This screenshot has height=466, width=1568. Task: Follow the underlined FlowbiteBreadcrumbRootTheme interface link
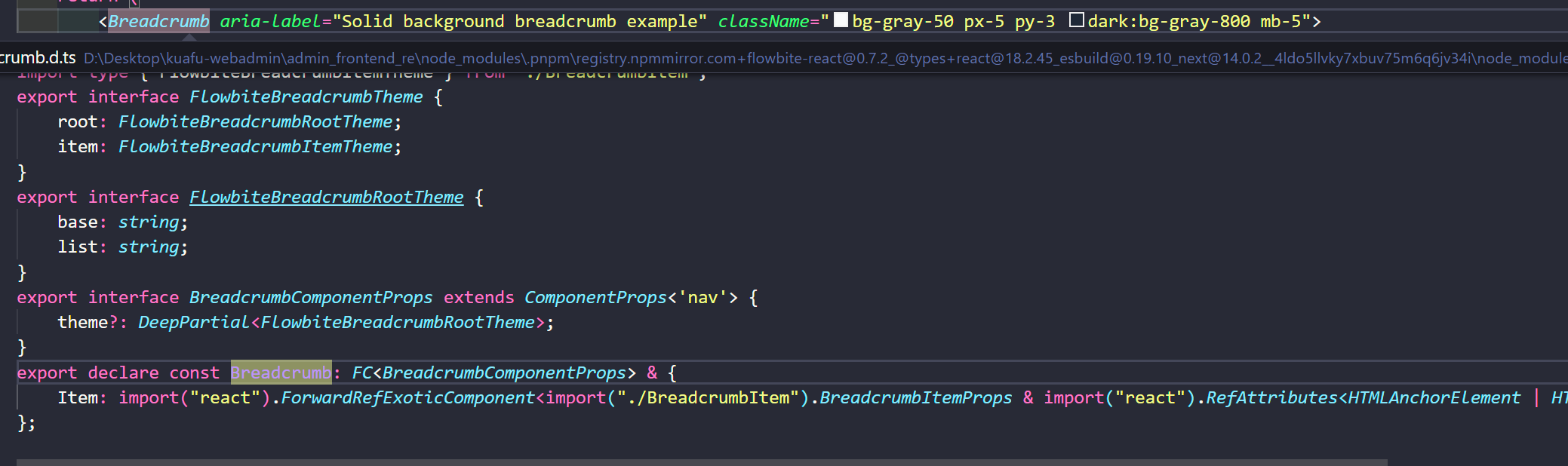click(326, 198)
